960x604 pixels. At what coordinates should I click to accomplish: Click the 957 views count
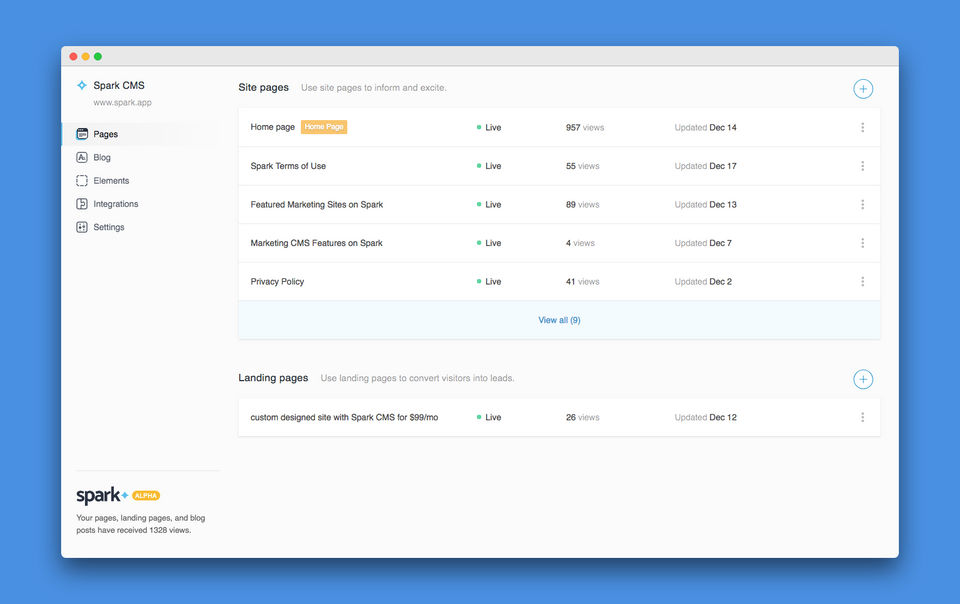[x=585, y=127]
